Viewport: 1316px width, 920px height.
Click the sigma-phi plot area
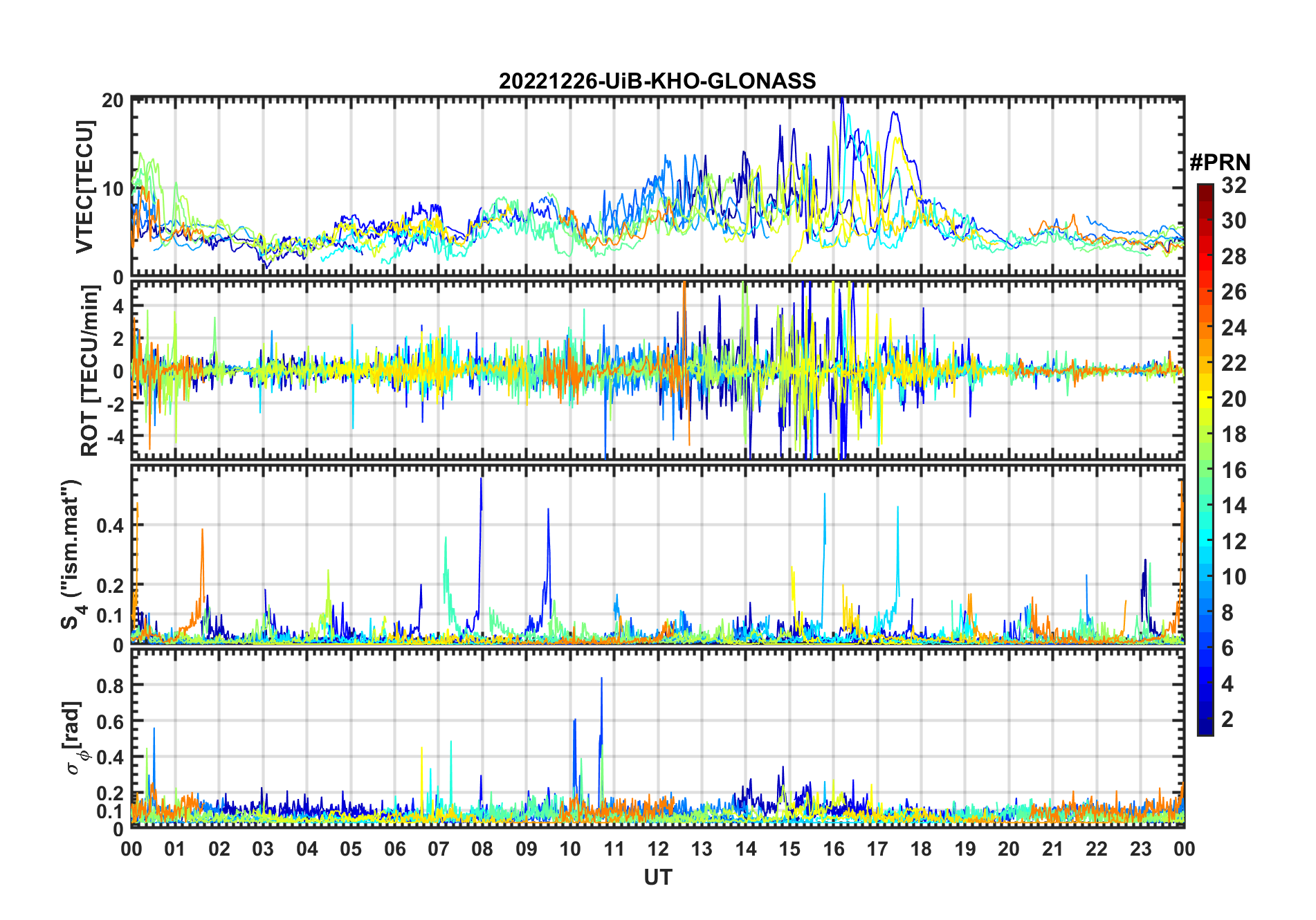(x=658, y=737)
